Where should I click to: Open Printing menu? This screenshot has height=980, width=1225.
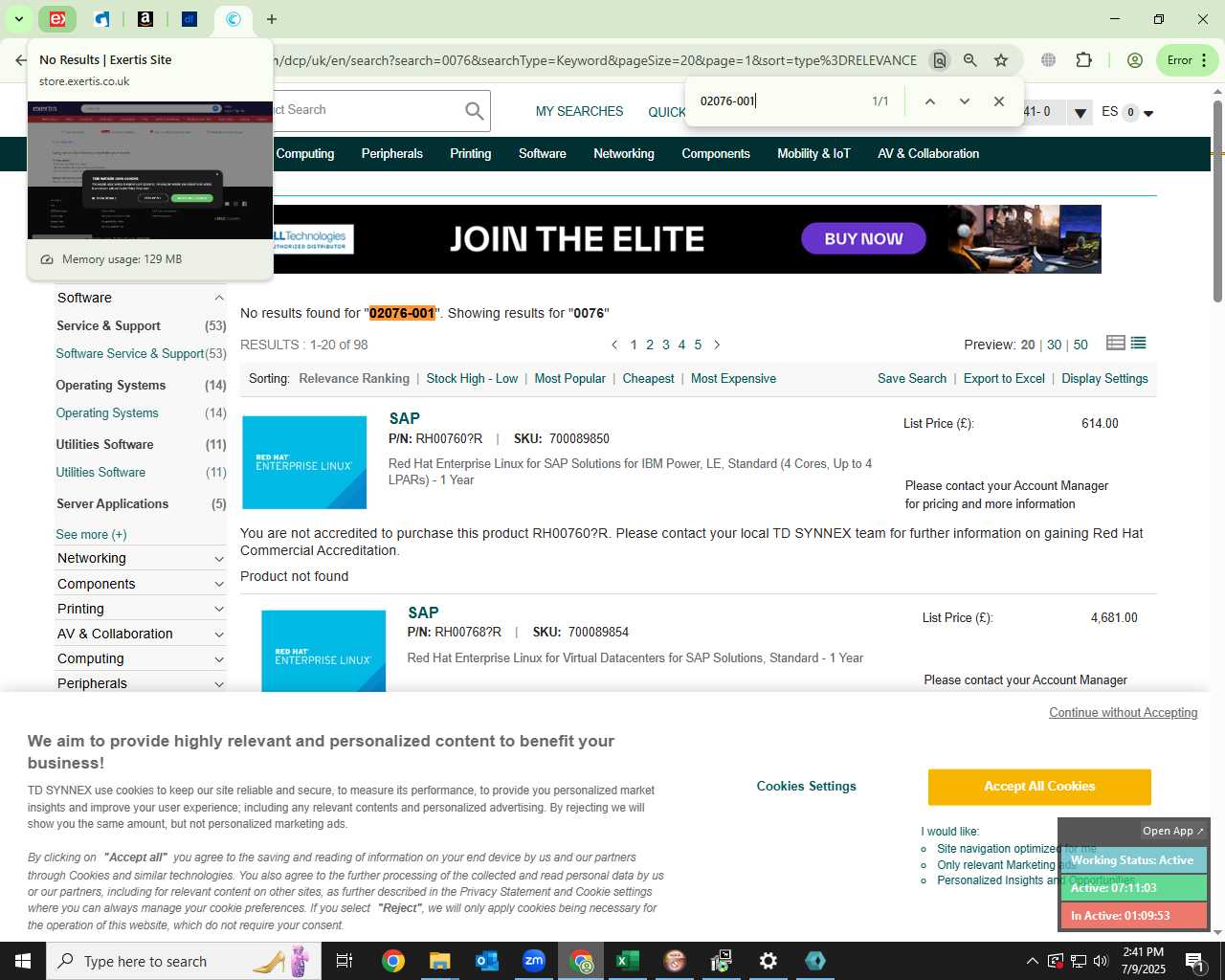(x=471, y=153)
